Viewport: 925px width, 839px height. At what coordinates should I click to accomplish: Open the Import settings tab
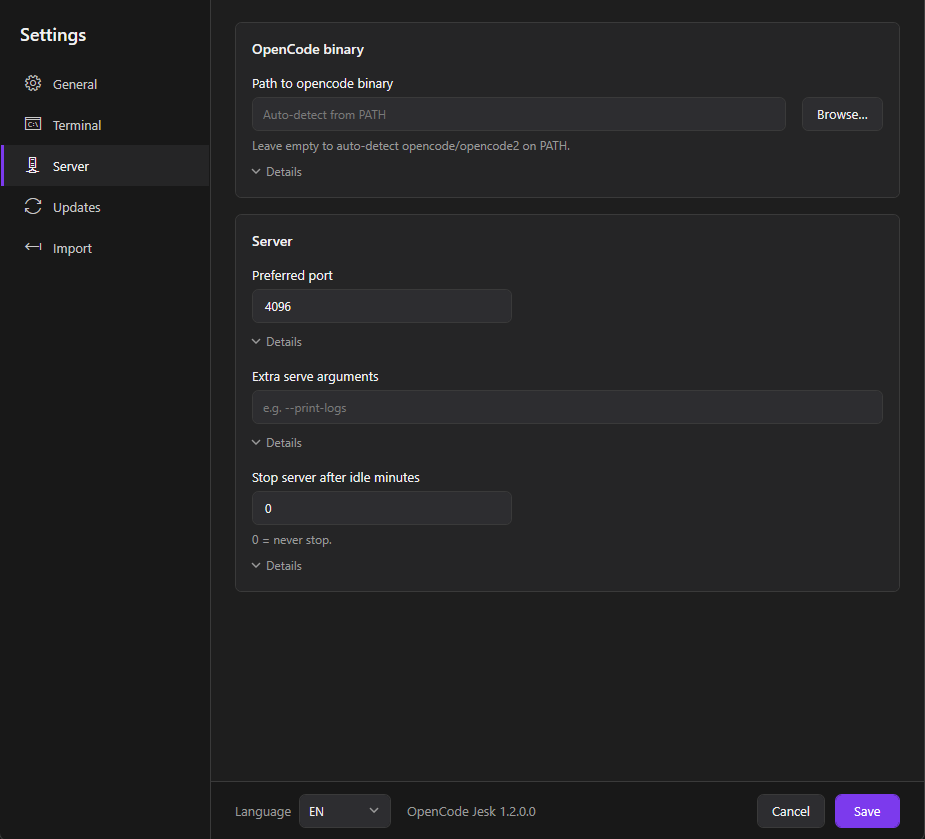pos(105,248)
